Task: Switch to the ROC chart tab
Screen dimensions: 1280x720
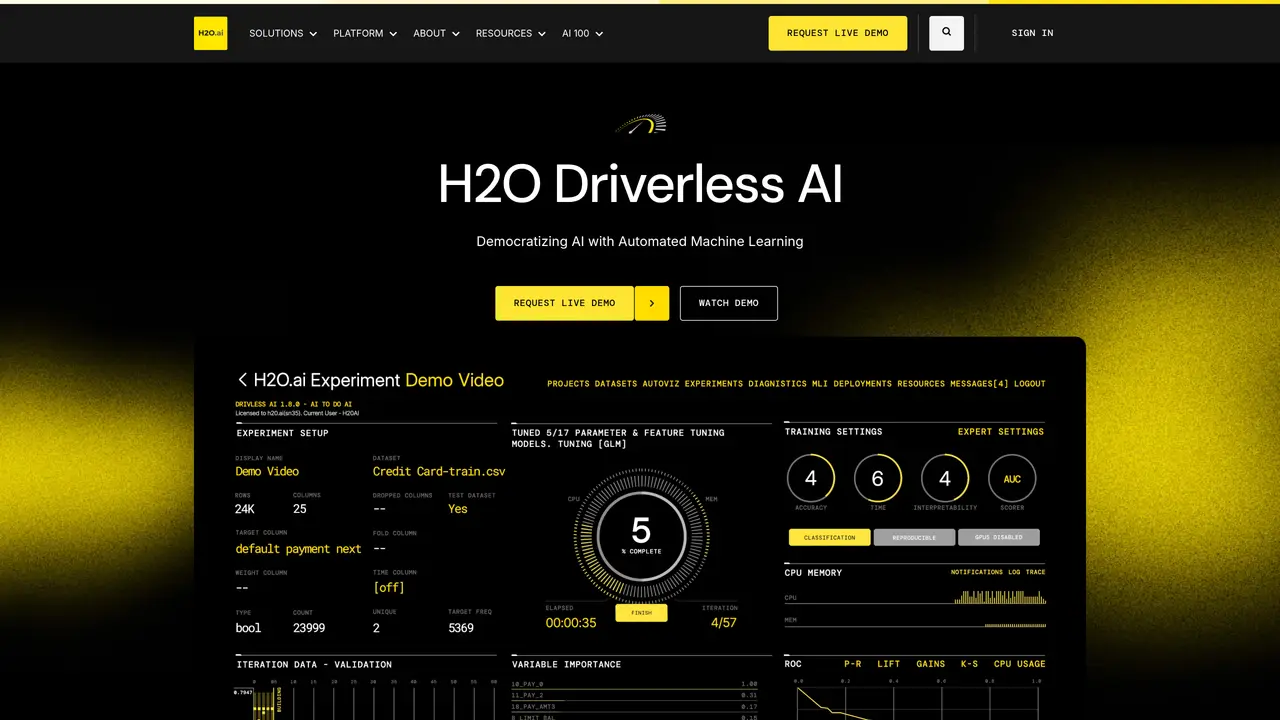Action: coord(793,664)
